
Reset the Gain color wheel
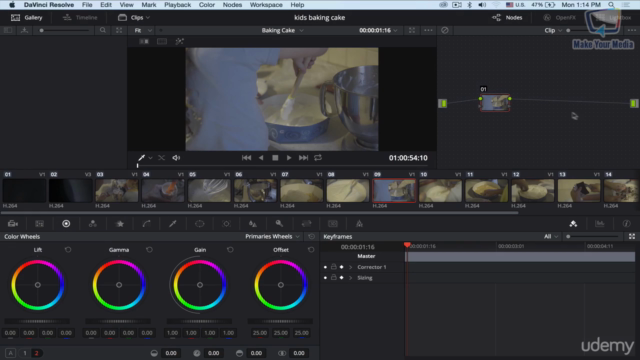pyautogui.click(x=230, y=249)
